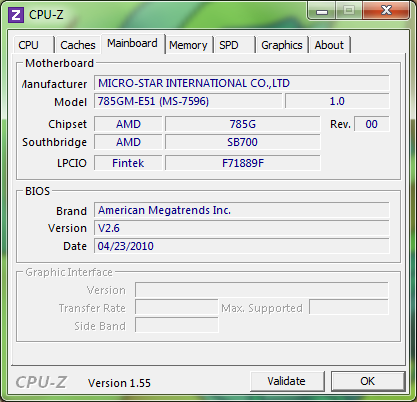Click the LPCIO label
The image size is (417, 402).
pyautogui.click(x=72, y=163)
